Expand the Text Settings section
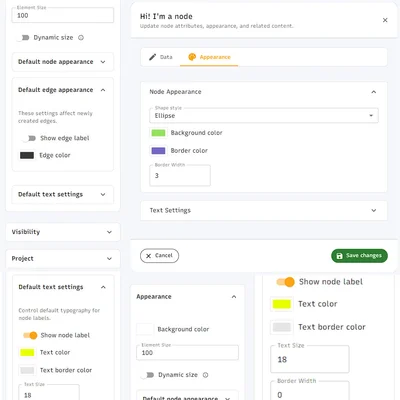Viewport: 400px width, 400px height. [264, 210]
